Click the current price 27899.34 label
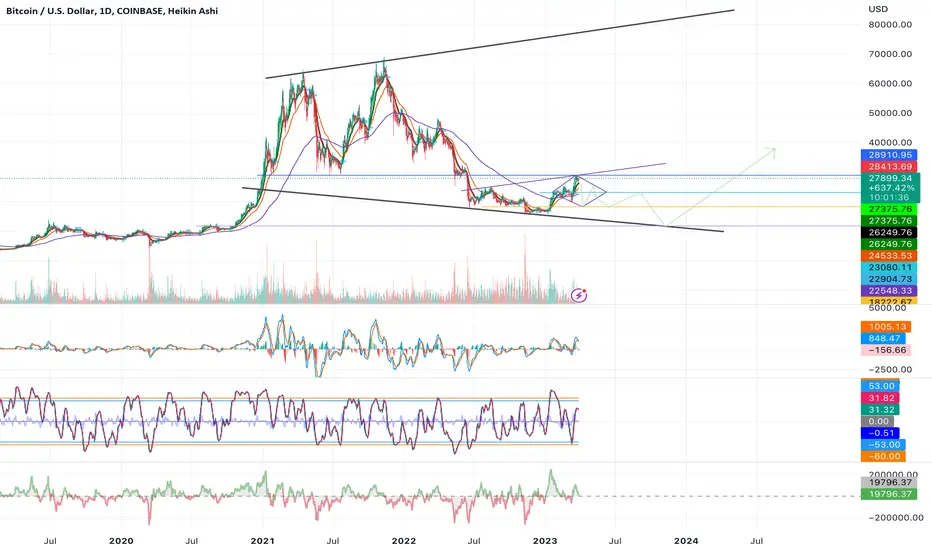Image resolution: width=932 pixels, height=550 pixels. point(890,178)
